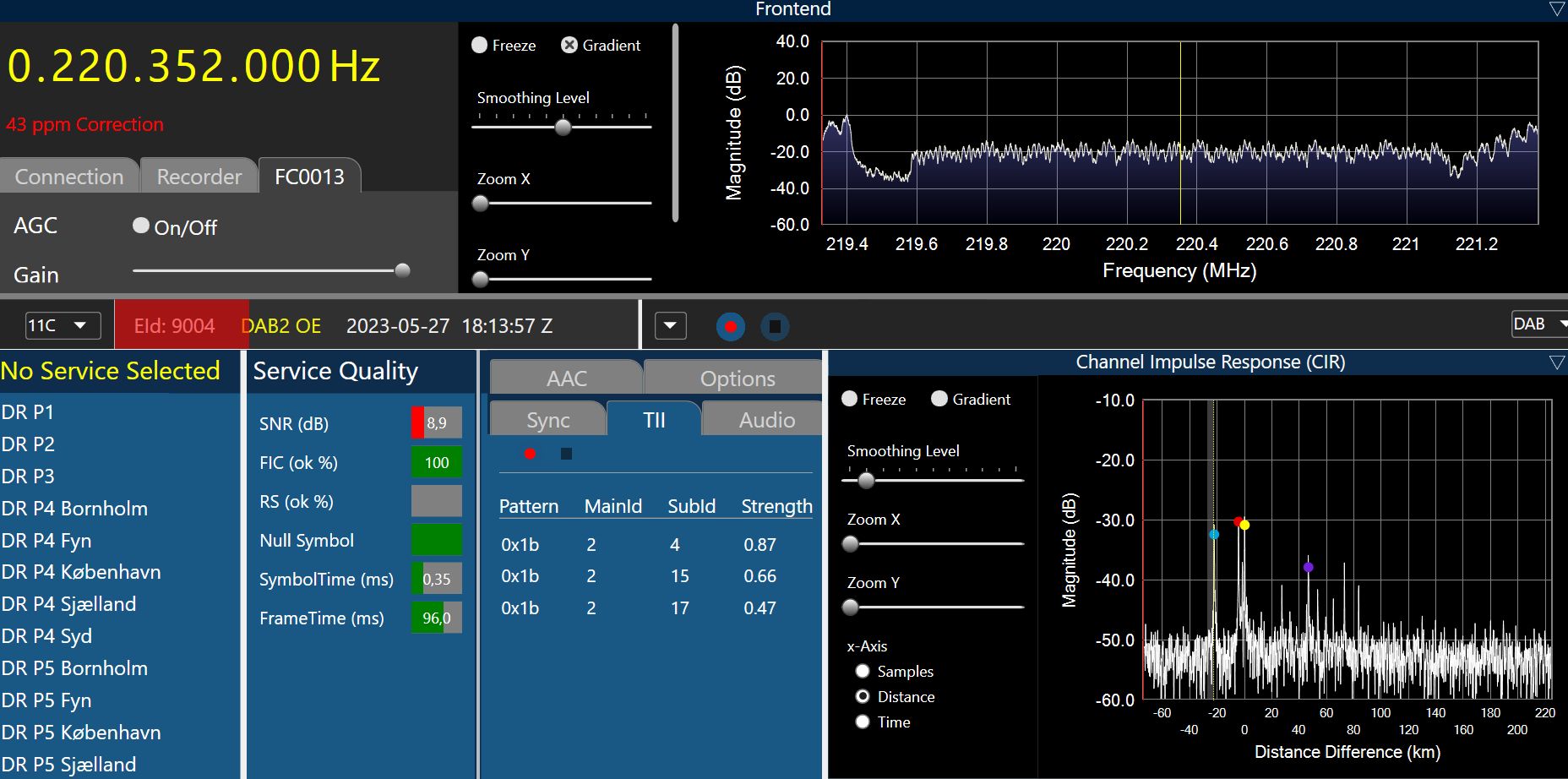Viewport: 1568px width, 779px height.
Task: Click the red record button
Action: click(x=731, y=326)
